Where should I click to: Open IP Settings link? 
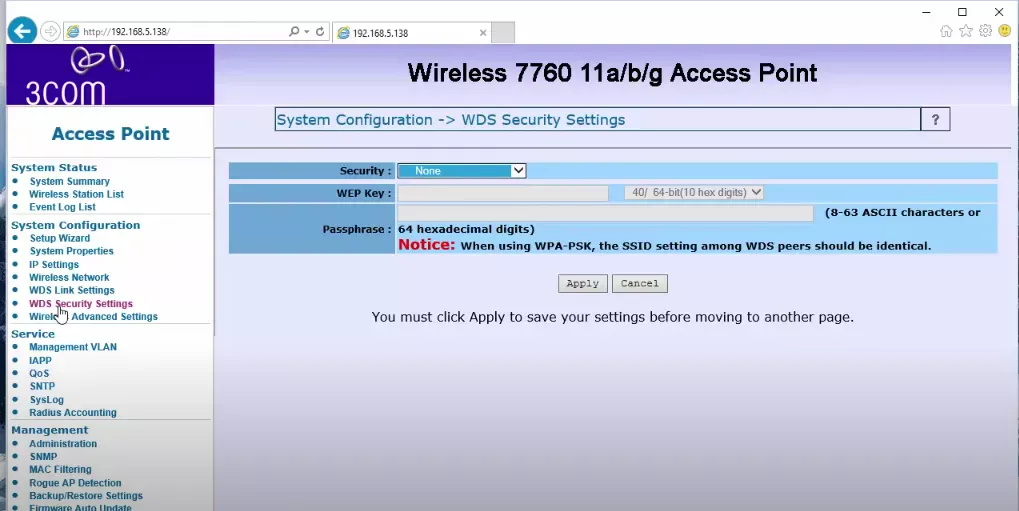[x=54, y=265]
